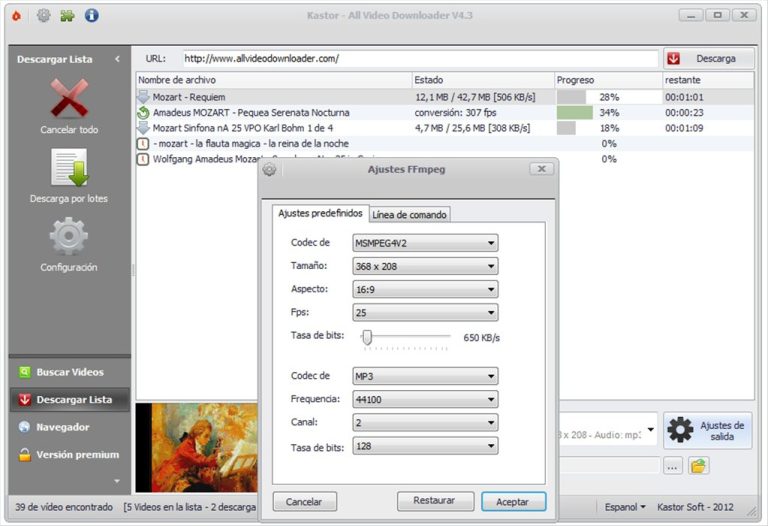Switch to Línea de comando tab
Image resolution: width=768 pixels, height=526 pixels.
click(x=409, y=215)
